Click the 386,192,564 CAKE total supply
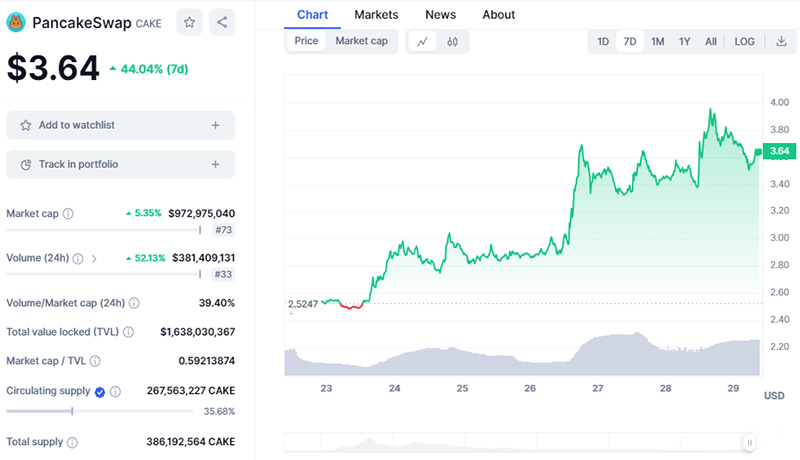The image size is (800, 460). (x=191, y=442)
